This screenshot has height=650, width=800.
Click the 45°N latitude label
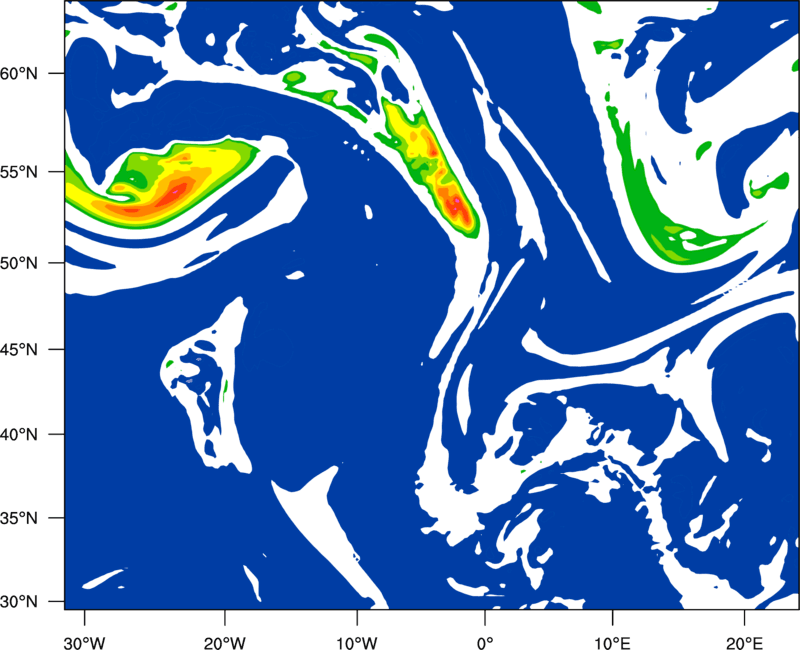[19, 350]
